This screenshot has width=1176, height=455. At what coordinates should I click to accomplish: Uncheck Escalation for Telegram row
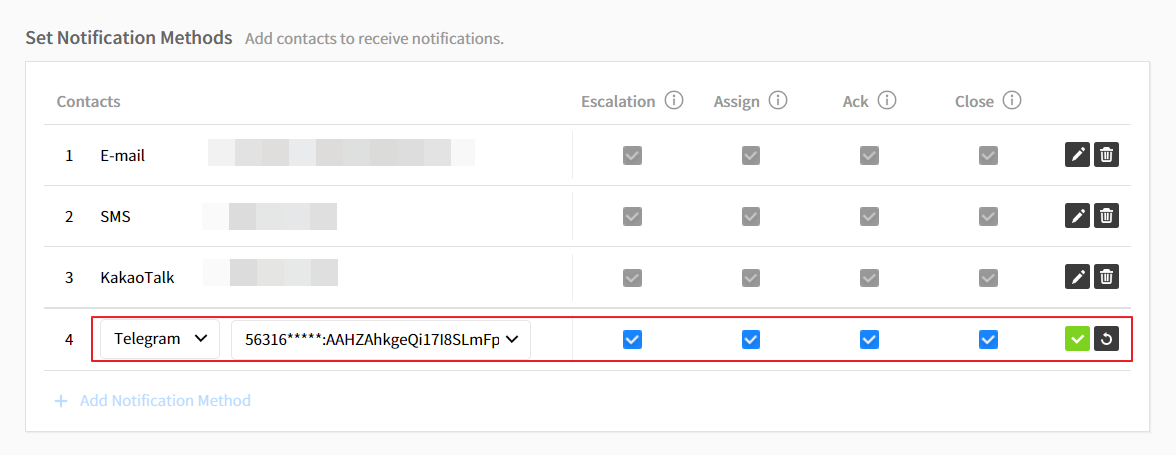tap(632, 340)
